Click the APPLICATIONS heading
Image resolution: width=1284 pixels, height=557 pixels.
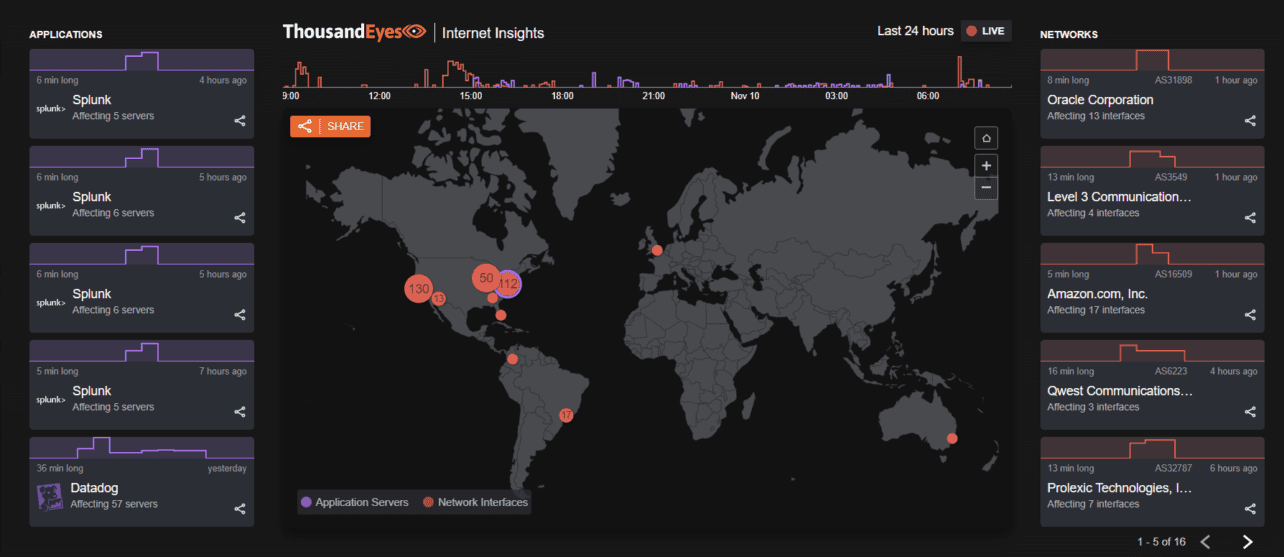(66, 34)
